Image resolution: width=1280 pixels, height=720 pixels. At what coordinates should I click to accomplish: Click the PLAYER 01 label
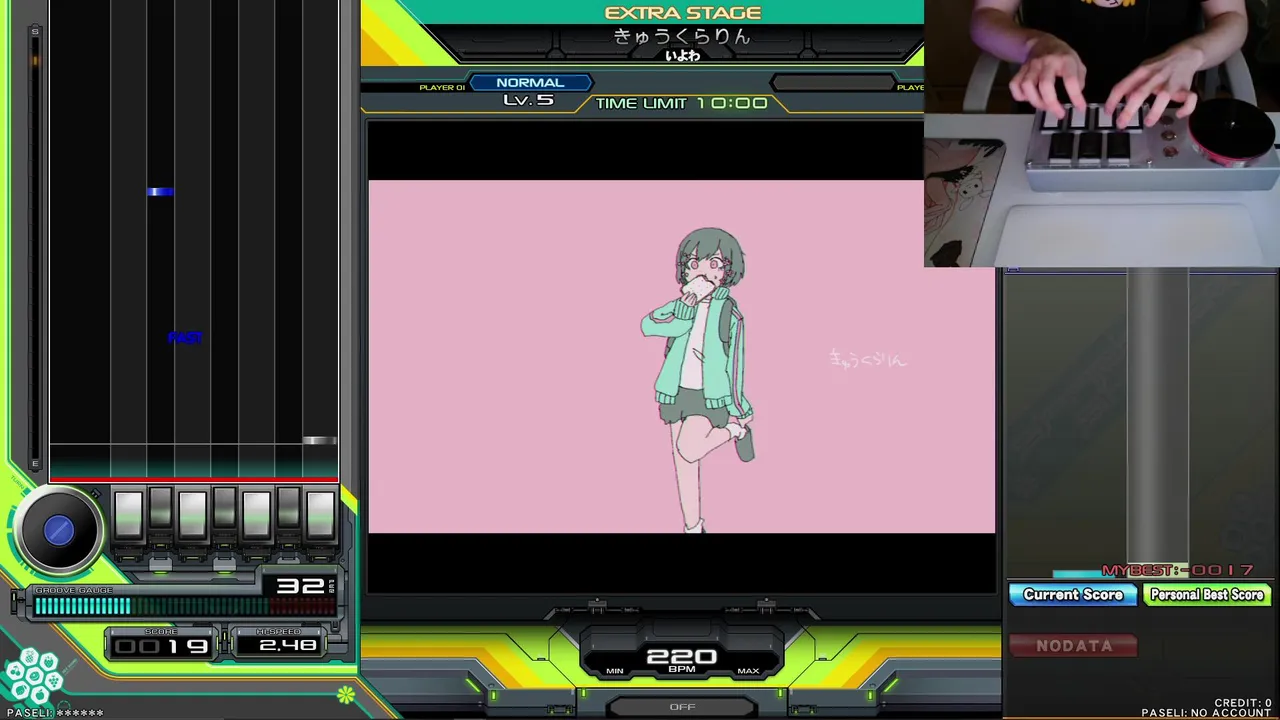pos(442,88)
